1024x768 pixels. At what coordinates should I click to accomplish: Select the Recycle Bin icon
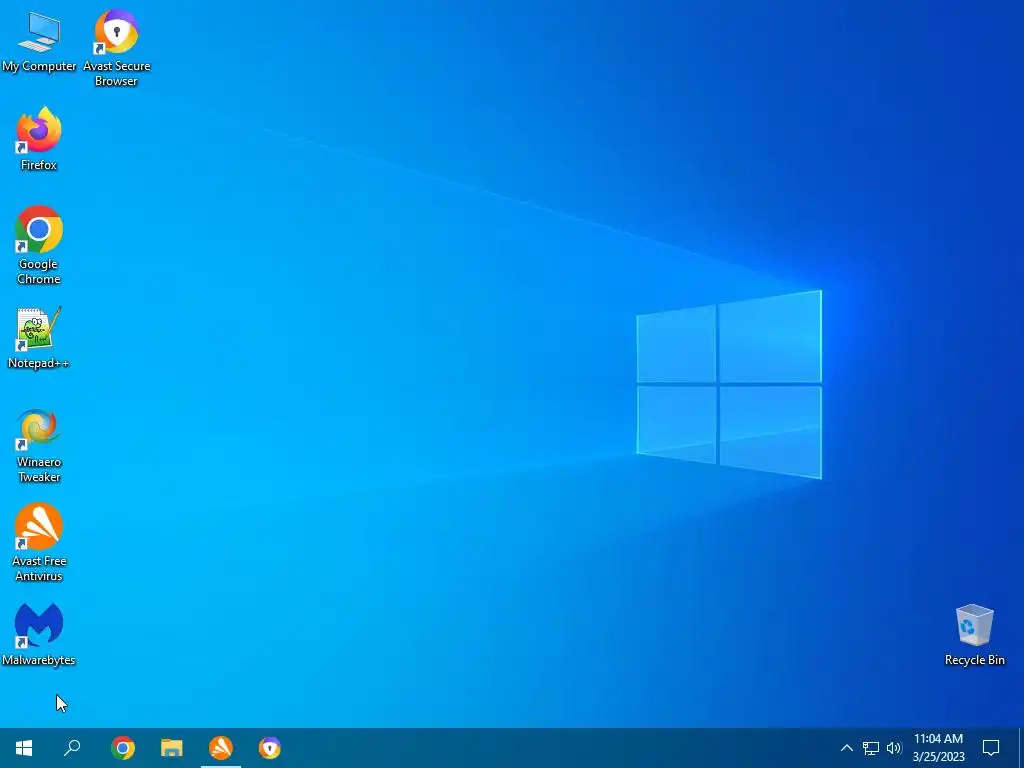tap(974, 635)
